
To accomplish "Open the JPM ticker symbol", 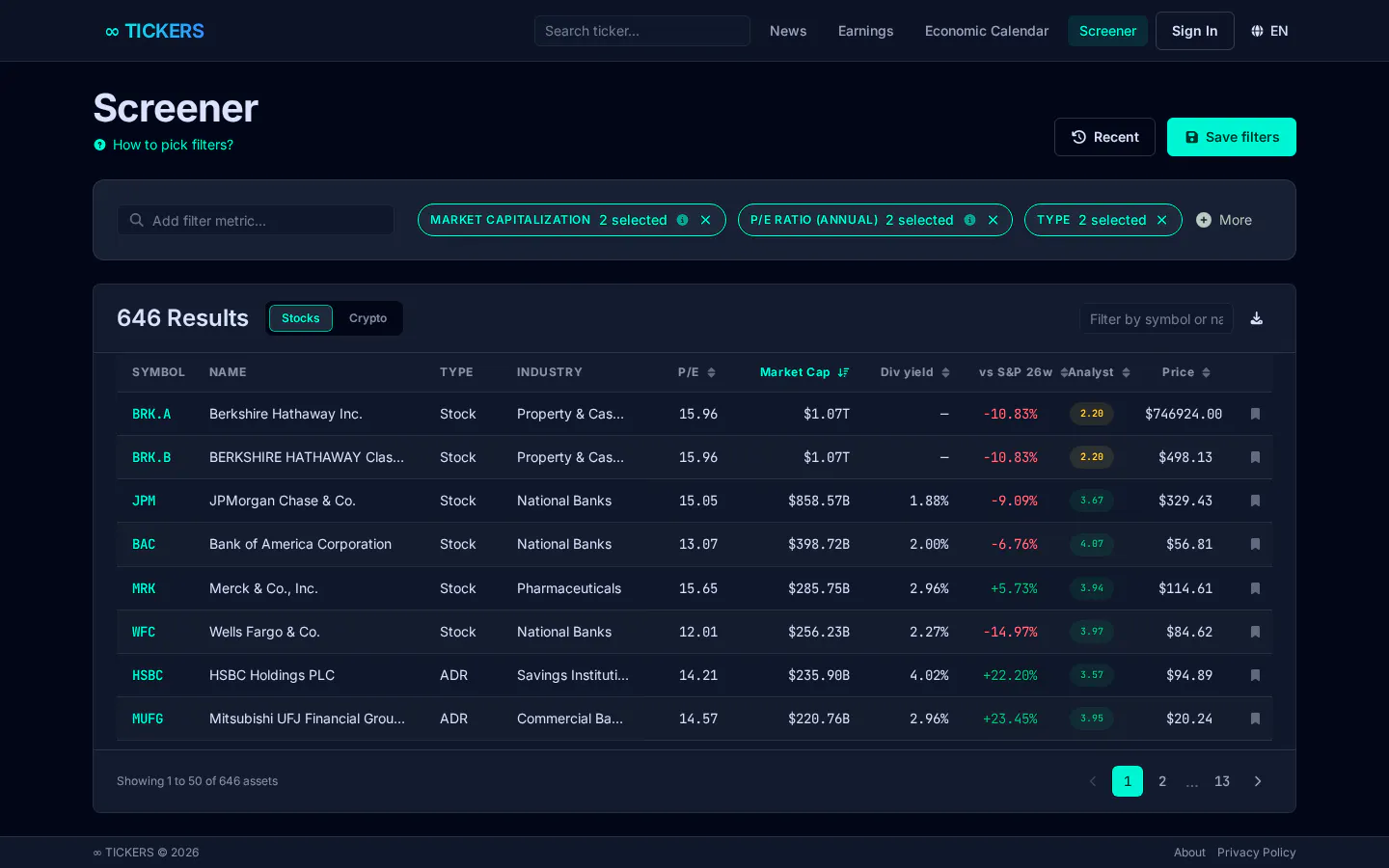I will coord(144,501).
